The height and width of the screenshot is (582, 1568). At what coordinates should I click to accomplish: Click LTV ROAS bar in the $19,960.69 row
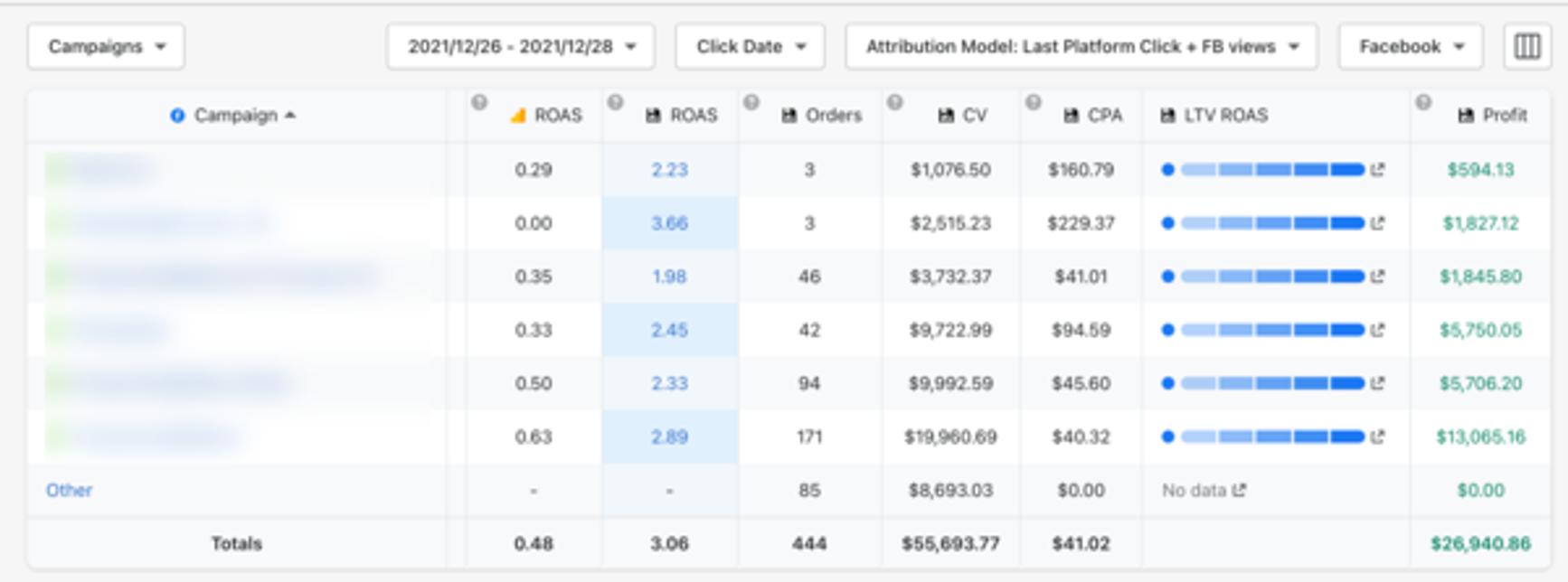coord(1272,436)
